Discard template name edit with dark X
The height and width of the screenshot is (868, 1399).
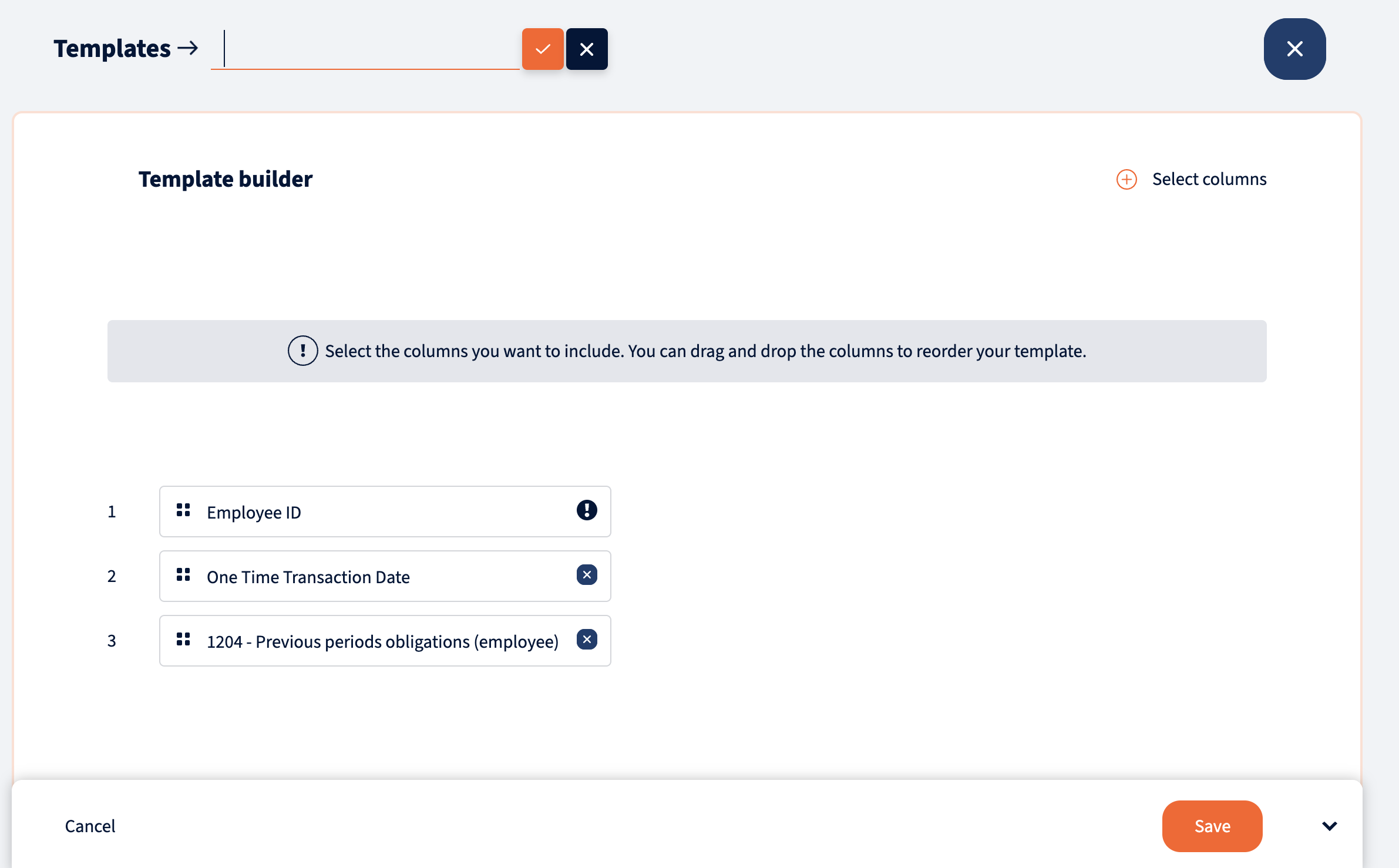587,49
